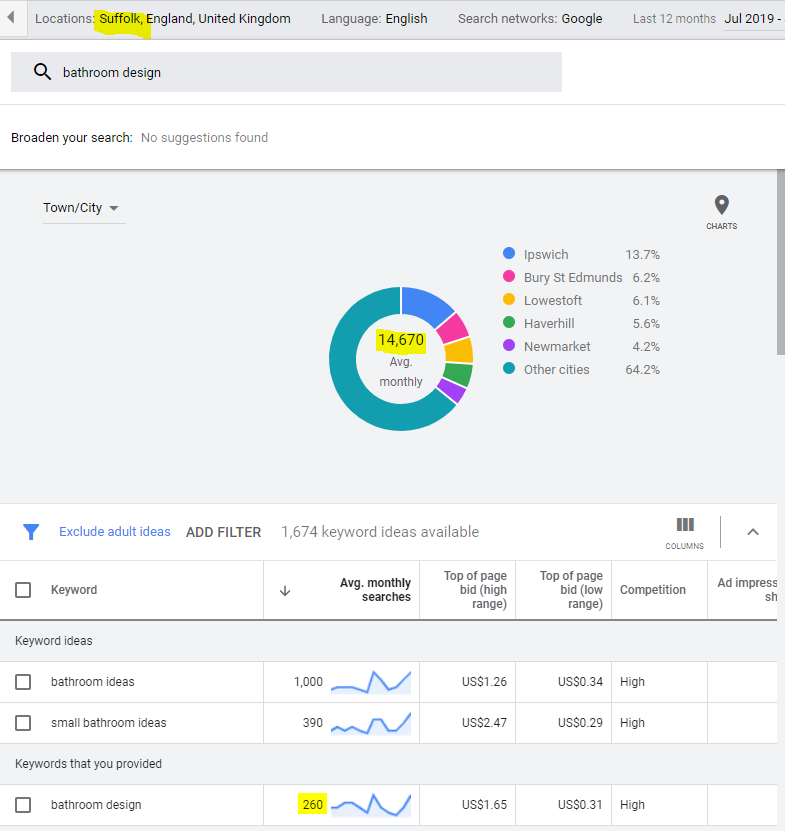
Task: Click the yellow Lowestoft legend dot
Action: coord(509,299)
